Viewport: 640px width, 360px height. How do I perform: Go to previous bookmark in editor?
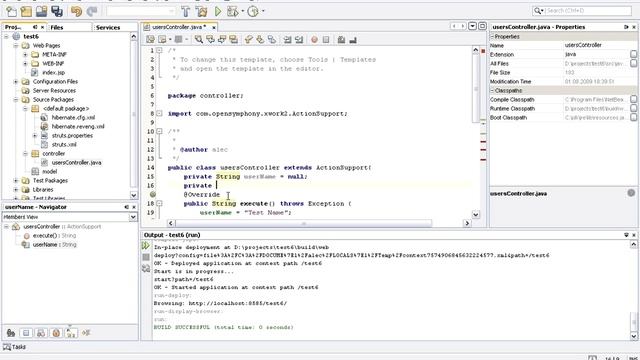[249, 39]
